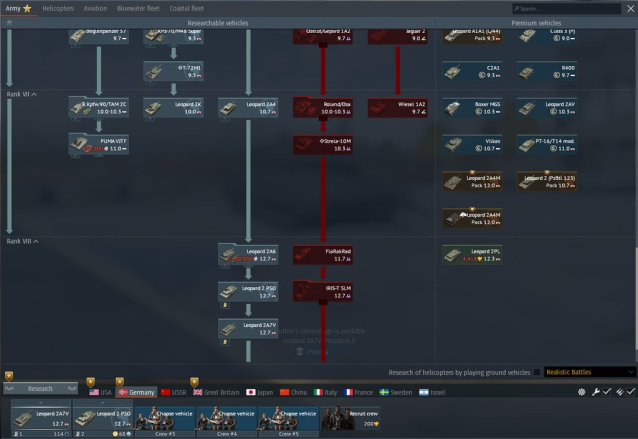Select the Leopard 2A7V vehicle in the research tree
Viewport: 638px width, 439px height.
click(x=249, y=328)
